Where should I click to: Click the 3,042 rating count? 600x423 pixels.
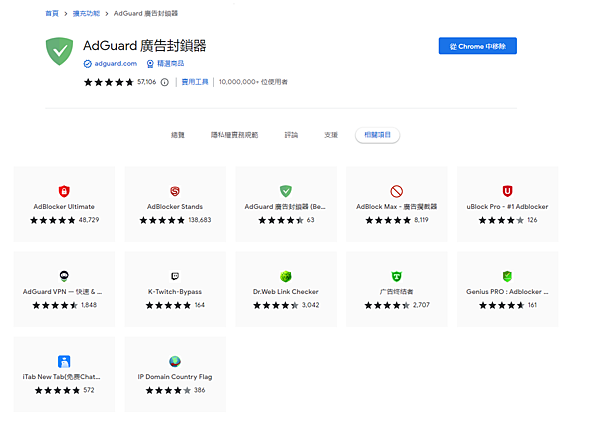(x=310, y=305)
